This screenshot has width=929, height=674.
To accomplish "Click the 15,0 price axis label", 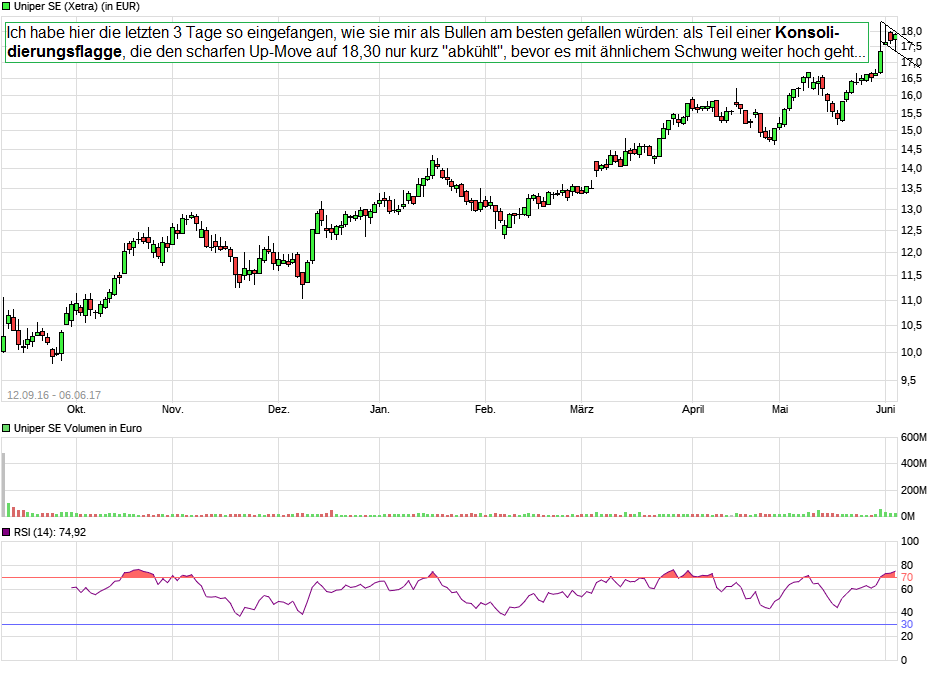I will pyautogui.click(x=911, y=131).
